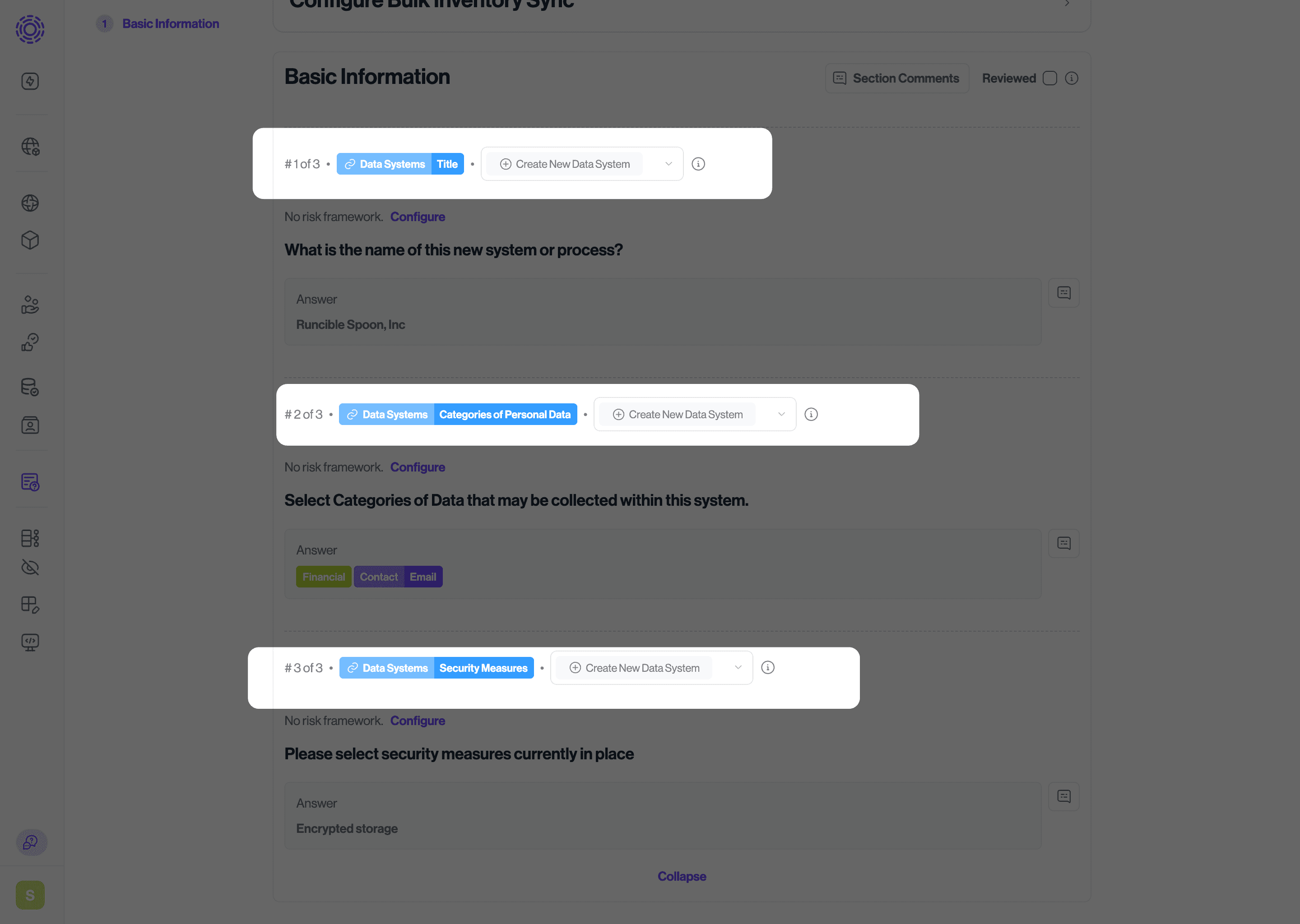Select the lightning bolt quick actions icon

click(x=30, y=81)
